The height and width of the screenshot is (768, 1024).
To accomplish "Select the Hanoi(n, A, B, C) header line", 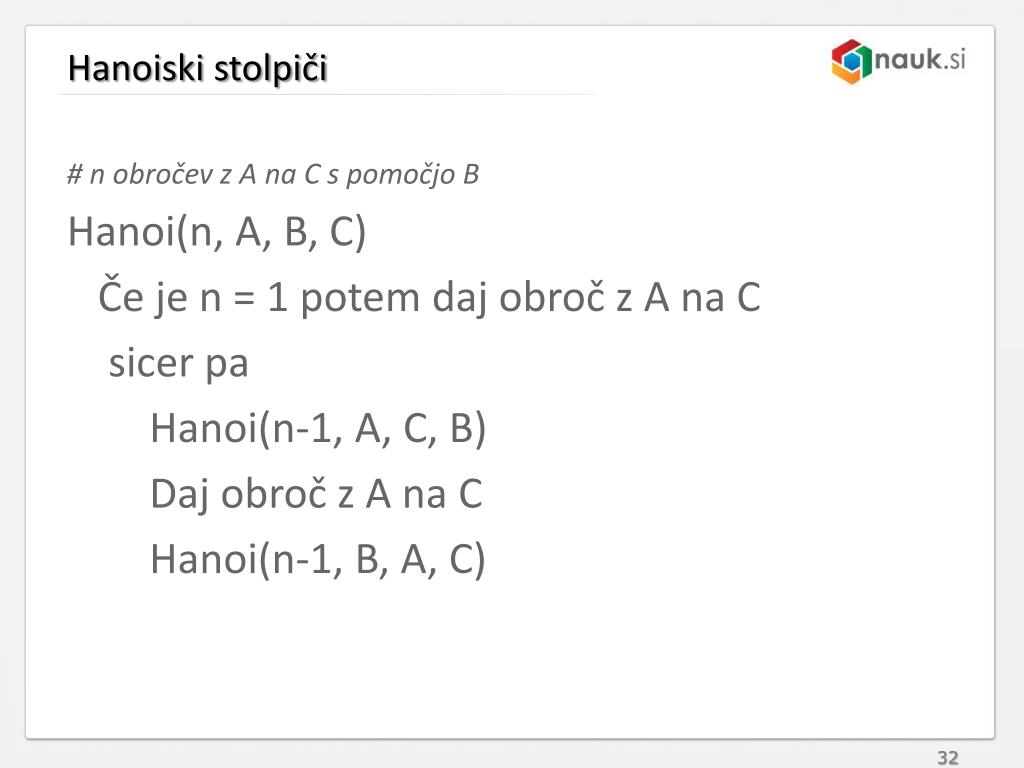I will (217, 232).
